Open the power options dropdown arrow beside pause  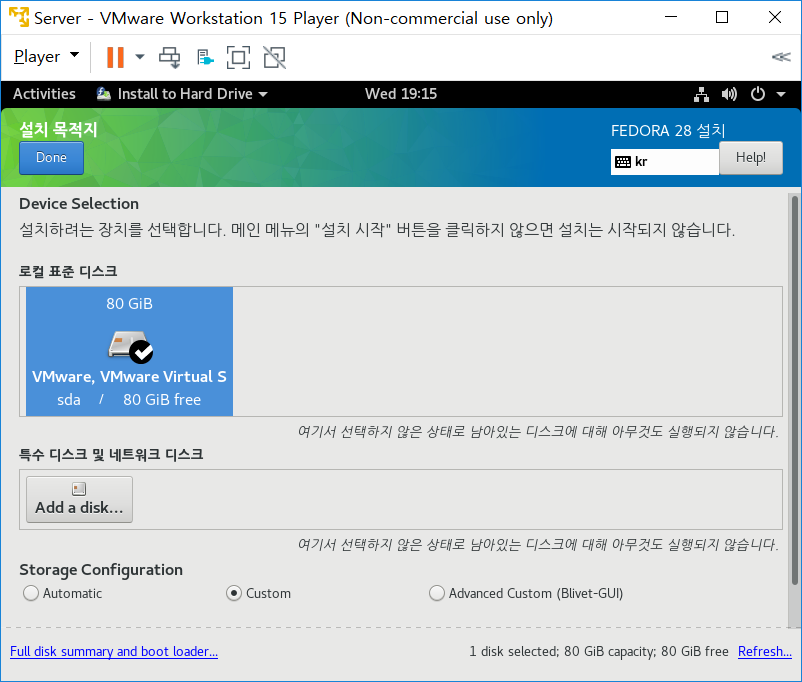point(140,57)
